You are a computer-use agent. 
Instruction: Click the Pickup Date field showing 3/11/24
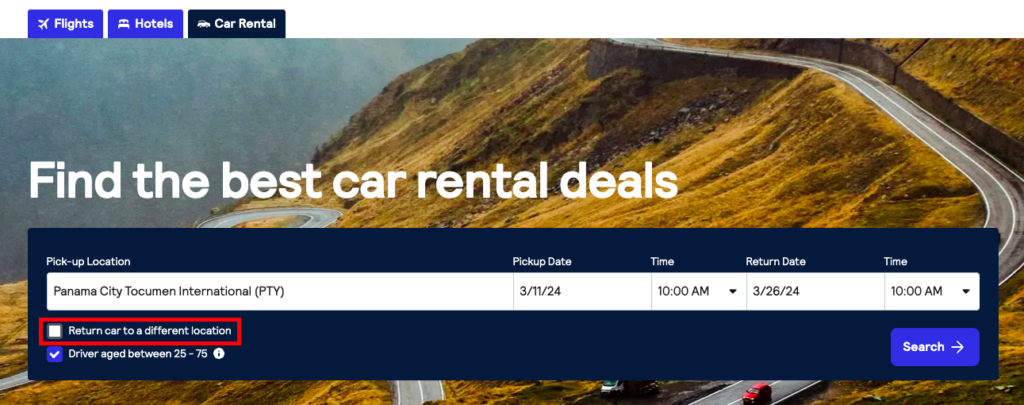[x=578, y=292]
